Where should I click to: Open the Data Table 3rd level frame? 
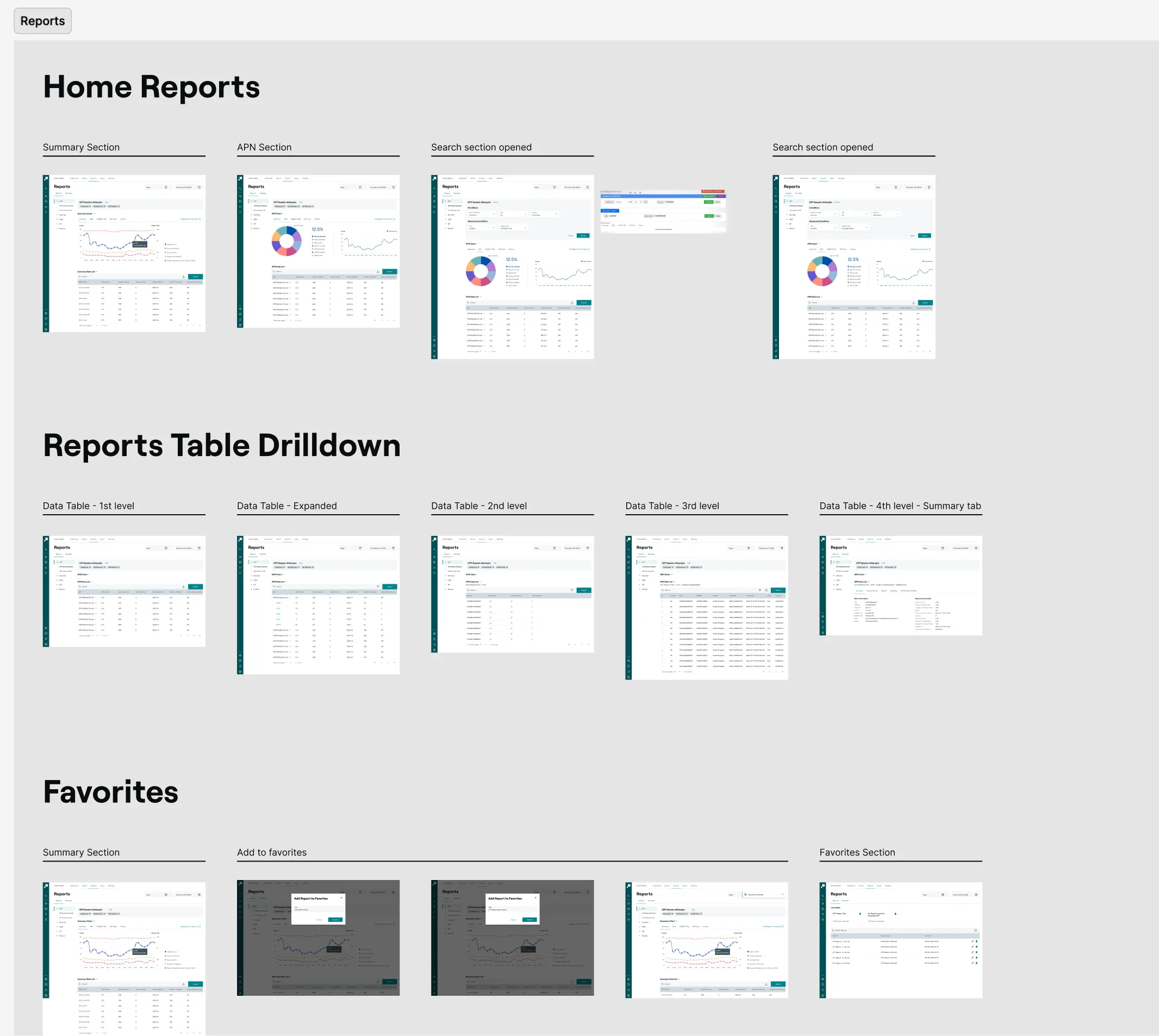707,607
